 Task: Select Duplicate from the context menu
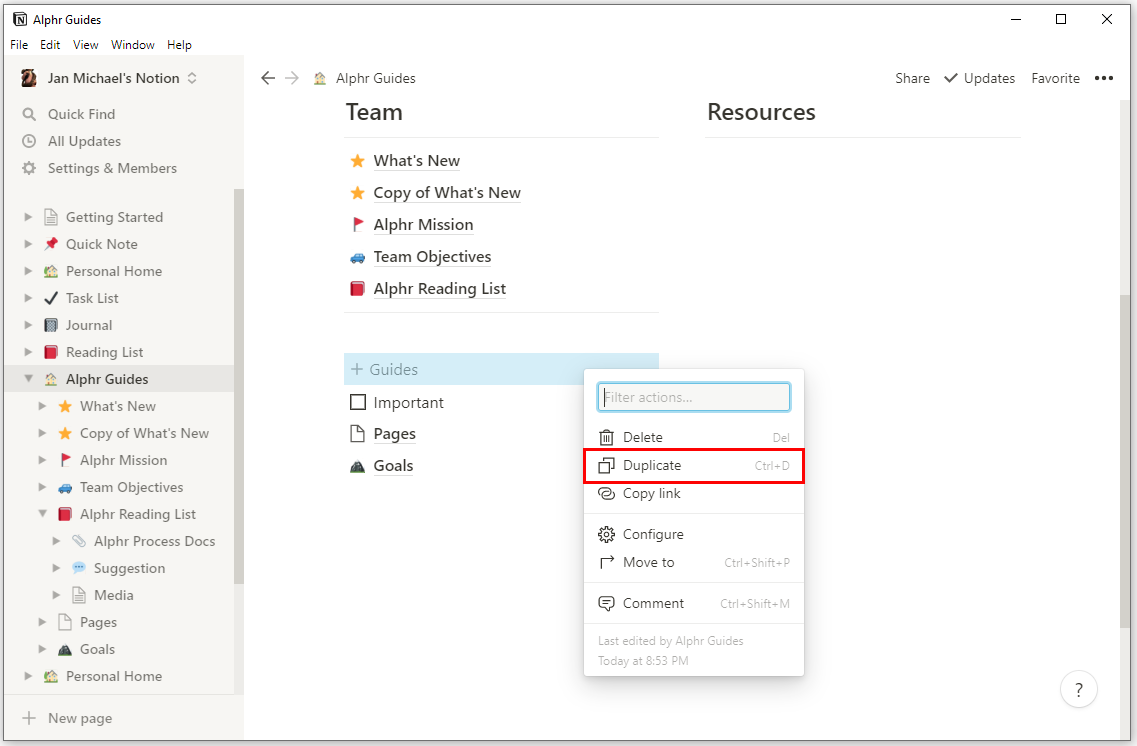pyautogui.click(x=652, y=466)
